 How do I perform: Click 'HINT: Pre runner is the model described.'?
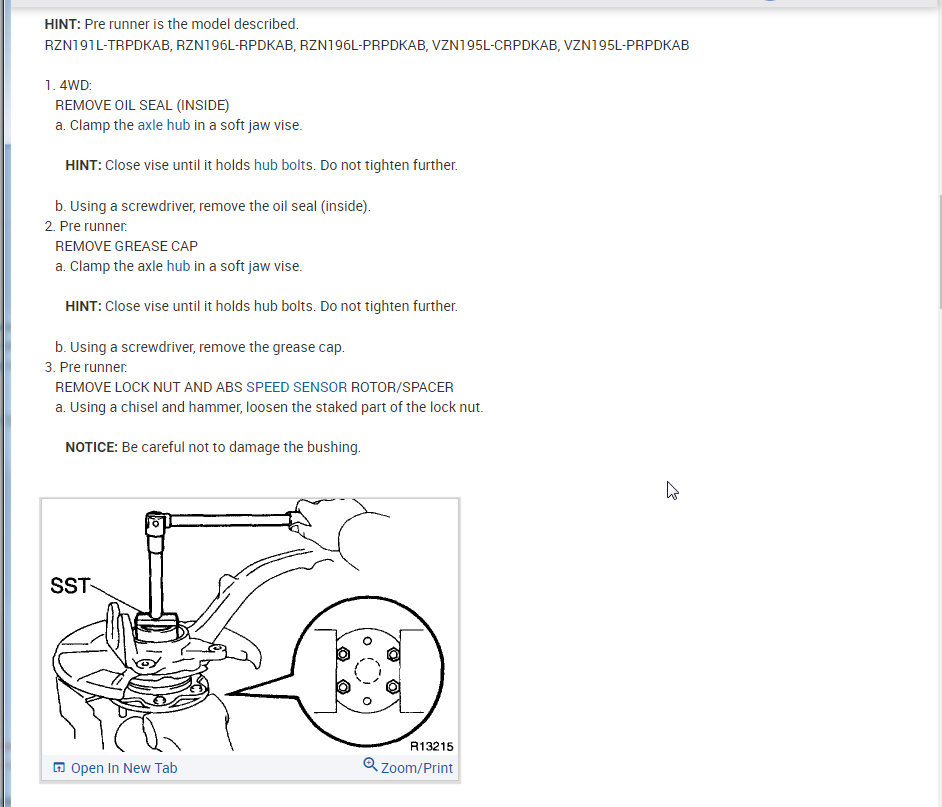click(x=171, y=24)
